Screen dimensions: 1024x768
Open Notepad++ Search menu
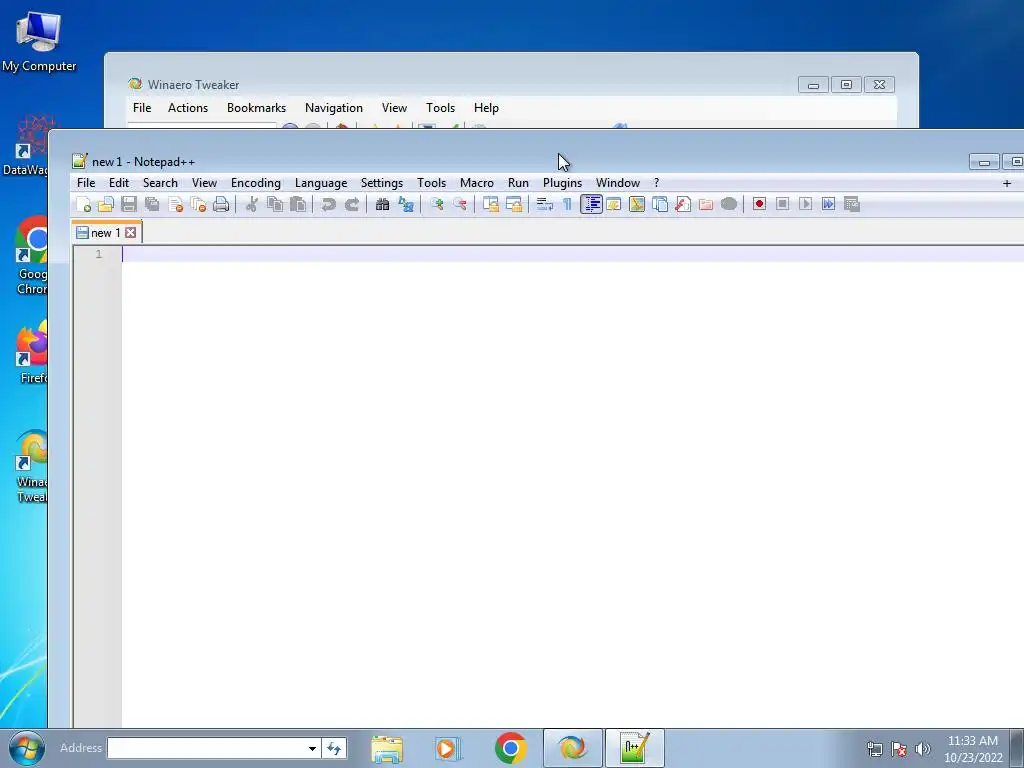tap(160, 183)
